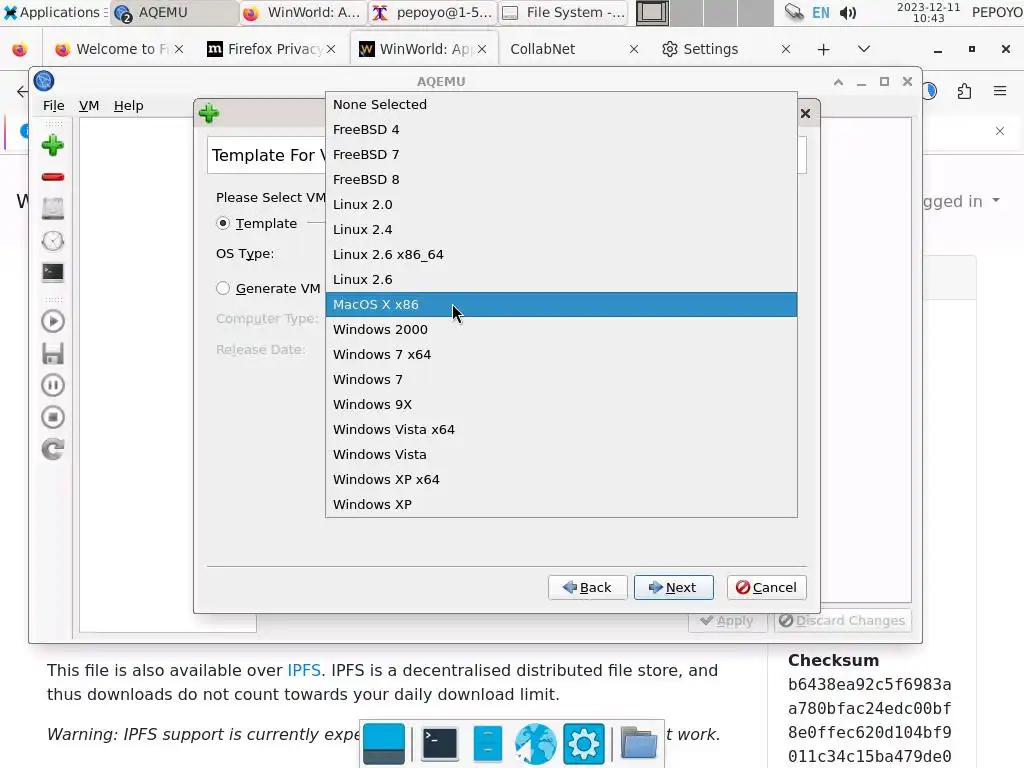
Task: Open the terminal icon in the bottom dock
Action: pos(440,743)
